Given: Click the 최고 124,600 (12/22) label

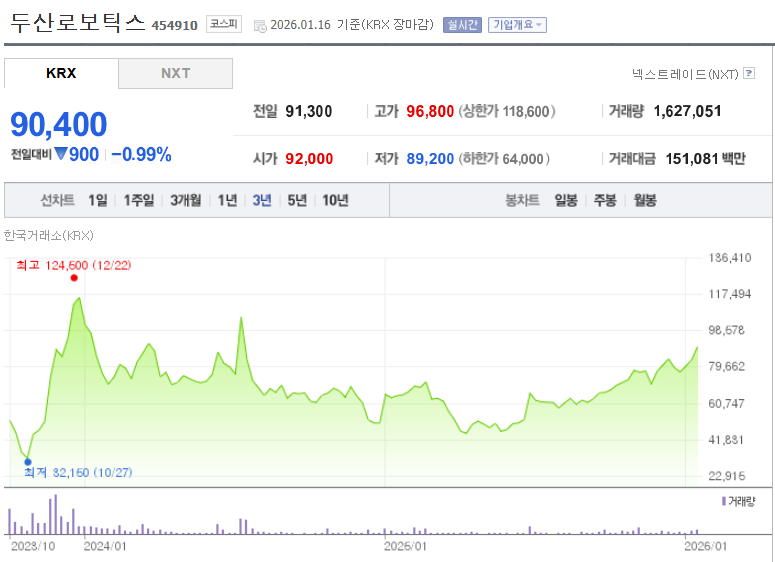Looking at the screenshot, I should [74, 265].
